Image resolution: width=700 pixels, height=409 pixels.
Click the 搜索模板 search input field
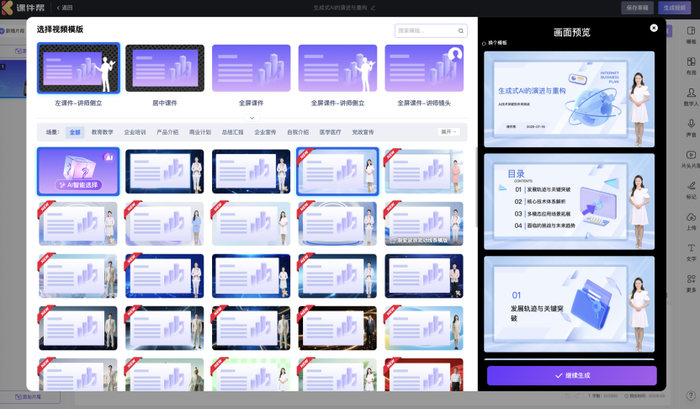pos(423,31)
